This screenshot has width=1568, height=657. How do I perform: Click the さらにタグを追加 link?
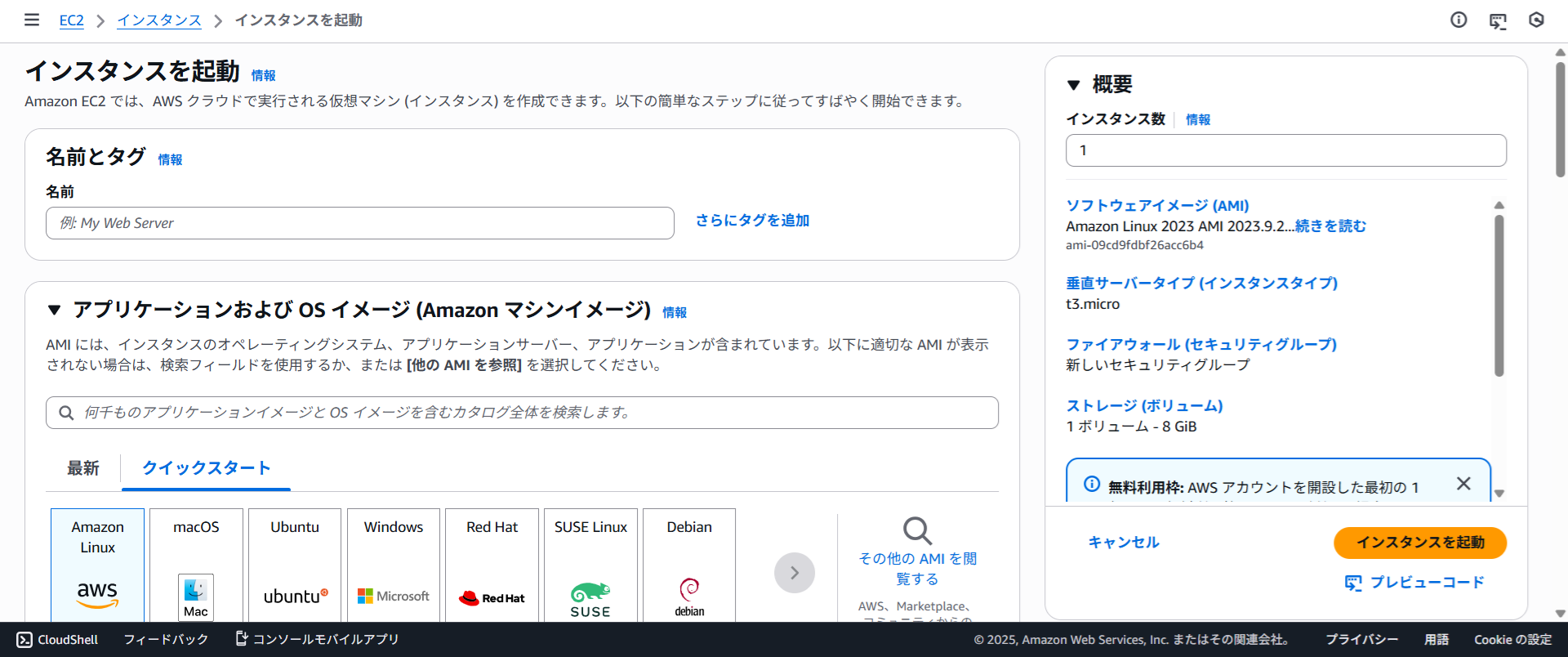pyautogui.click(x=752, y=221)
